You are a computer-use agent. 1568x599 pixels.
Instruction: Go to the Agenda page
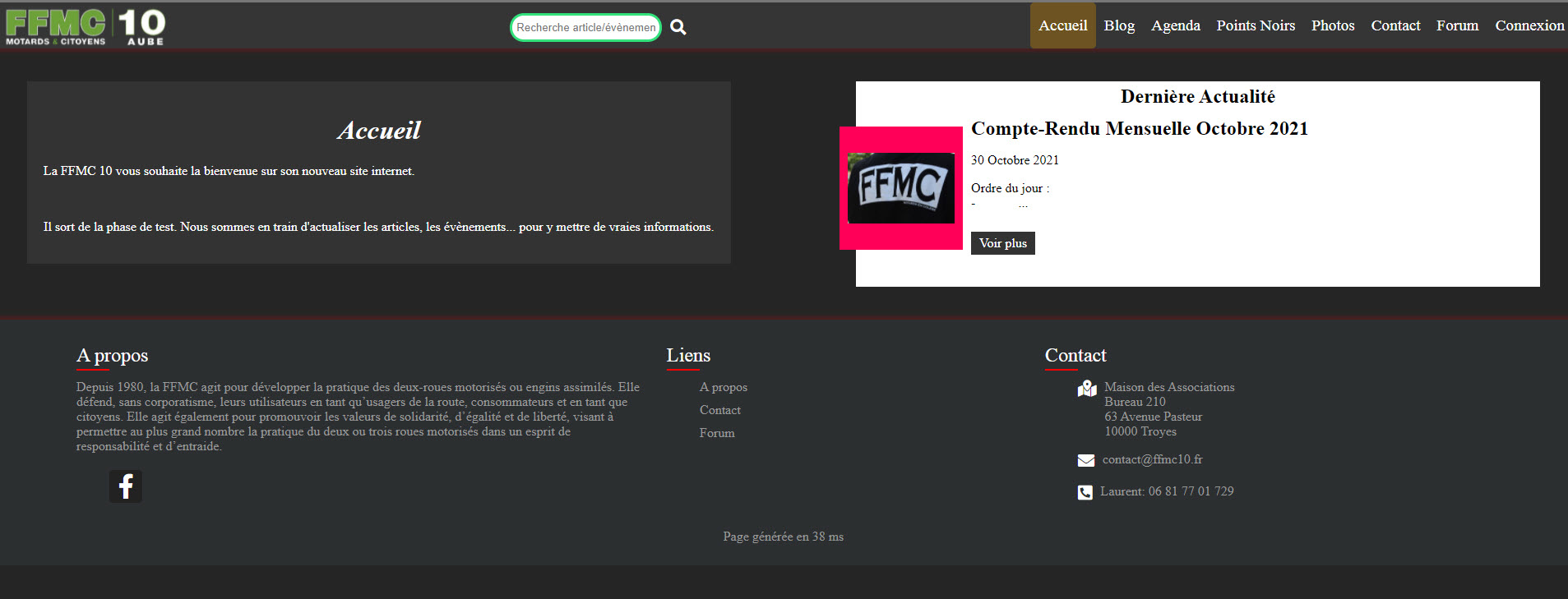tap(1176, 25)
